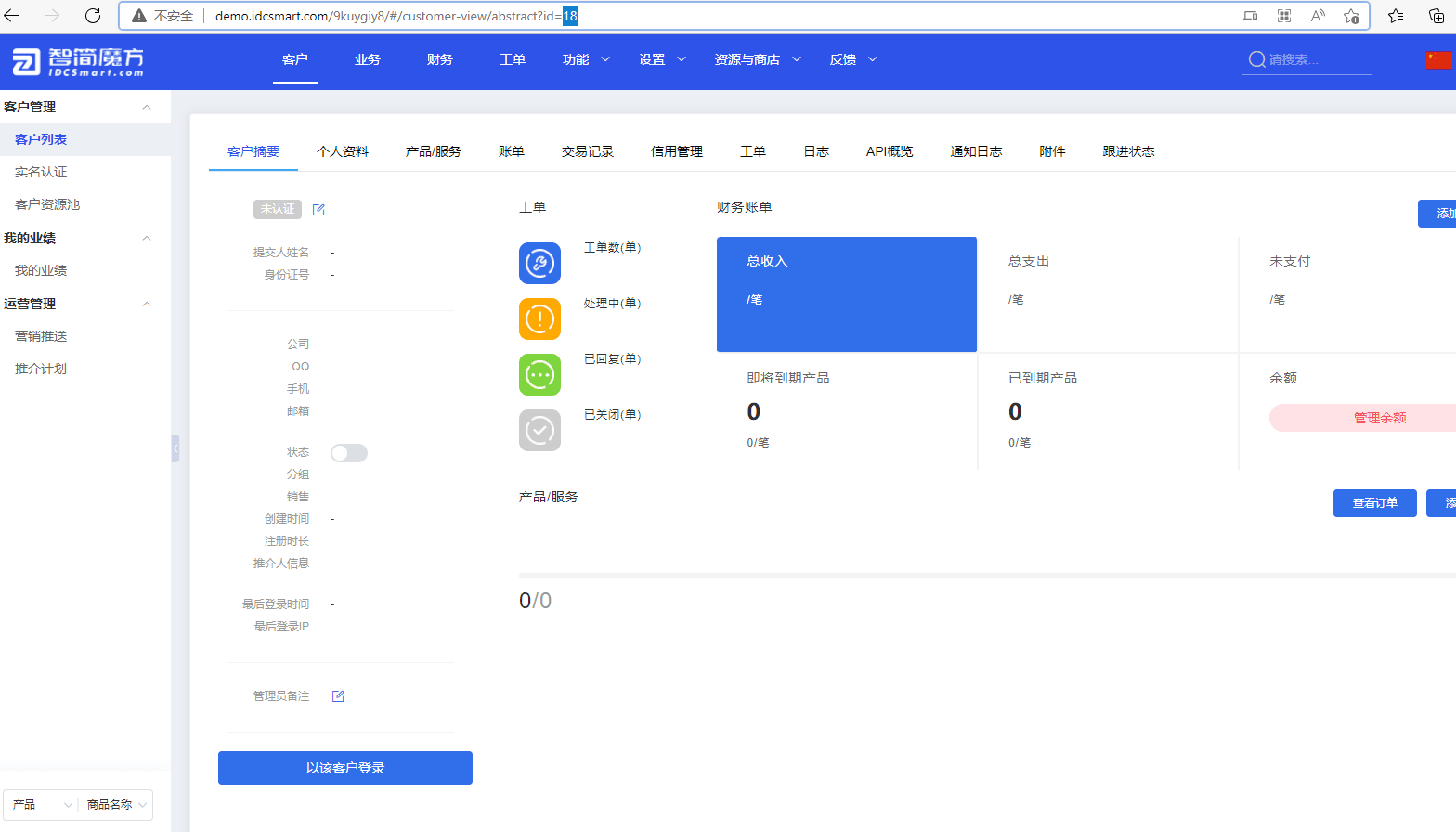Open 我的业绩 sub-item in sidebar
The height and width of the screenshot is (832, 1456).
point(41,270)
